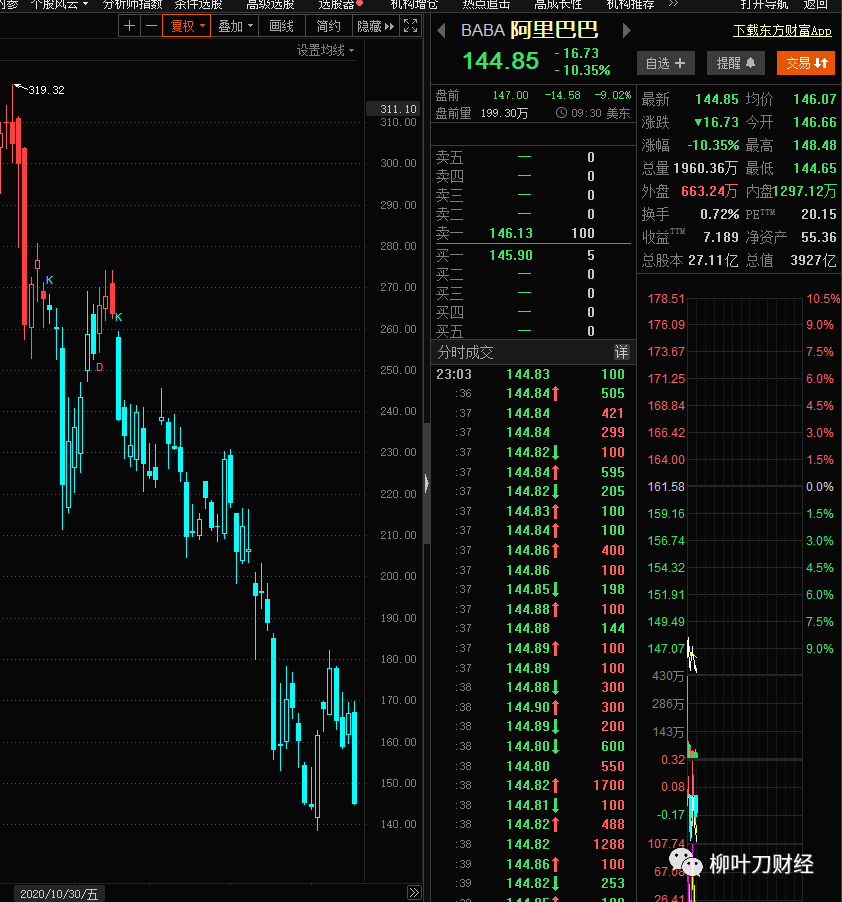Click the D marker on the chart

coord(99,367)
